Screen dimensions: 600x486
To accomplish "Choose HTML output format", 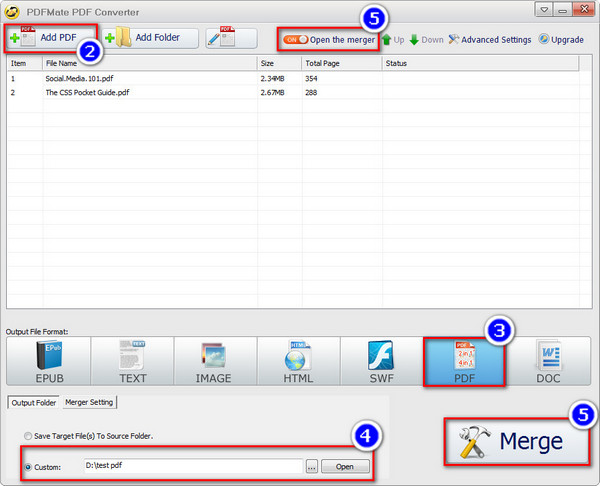I will (x=299, y=361).
